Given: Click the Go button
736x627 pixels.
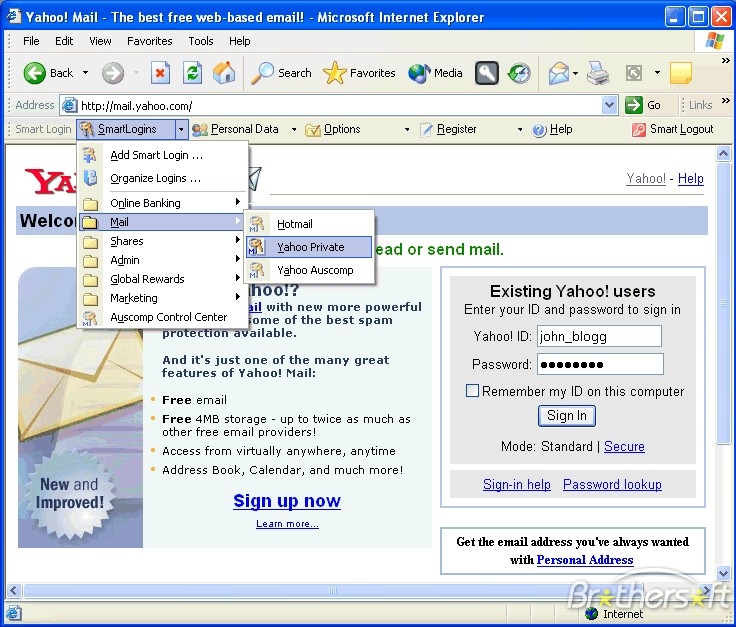Looking at the screenshot, I should click(x=644, y=105).
